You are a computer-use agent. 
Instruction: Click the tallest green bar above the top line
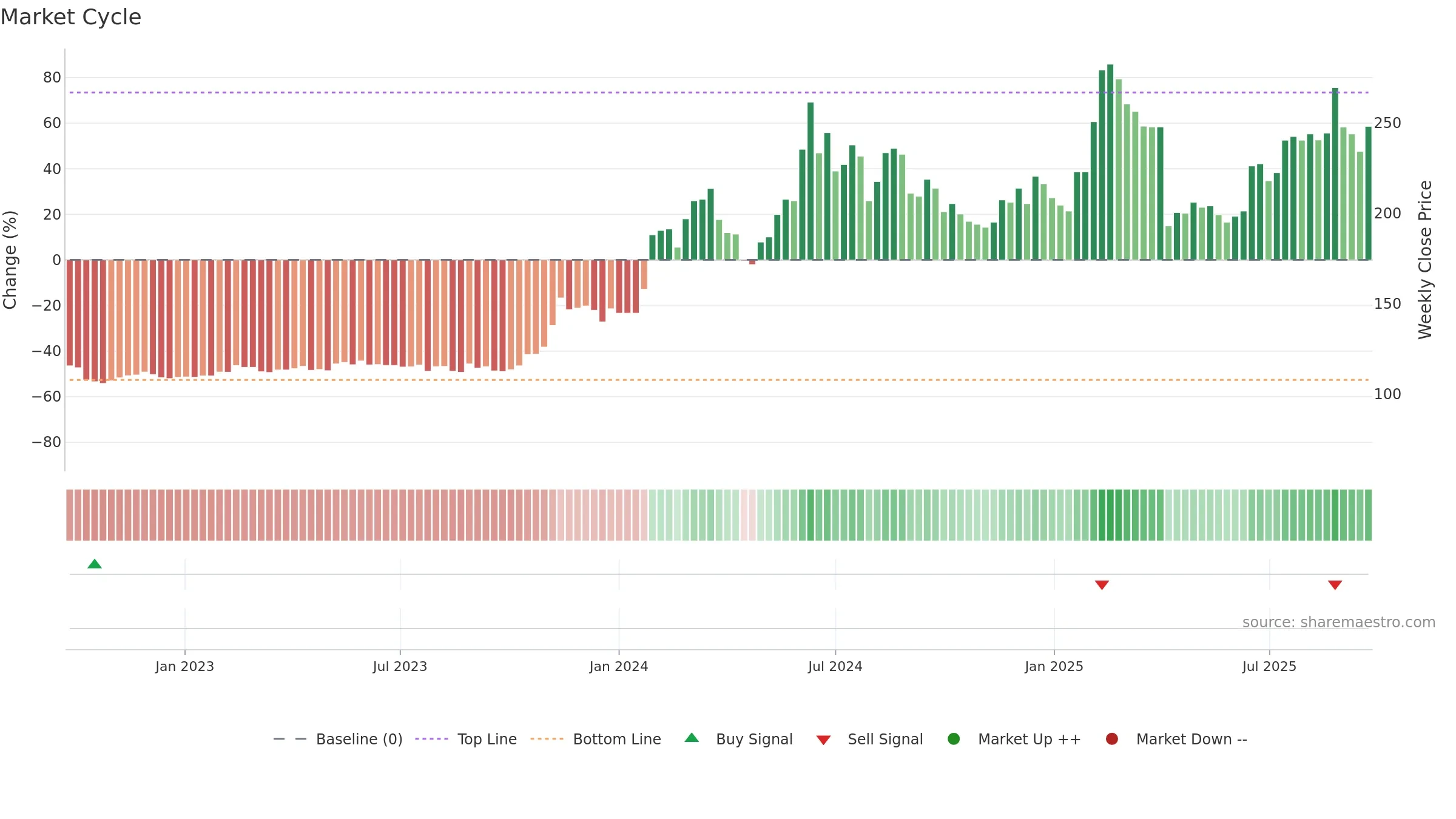pos(1110,162)
